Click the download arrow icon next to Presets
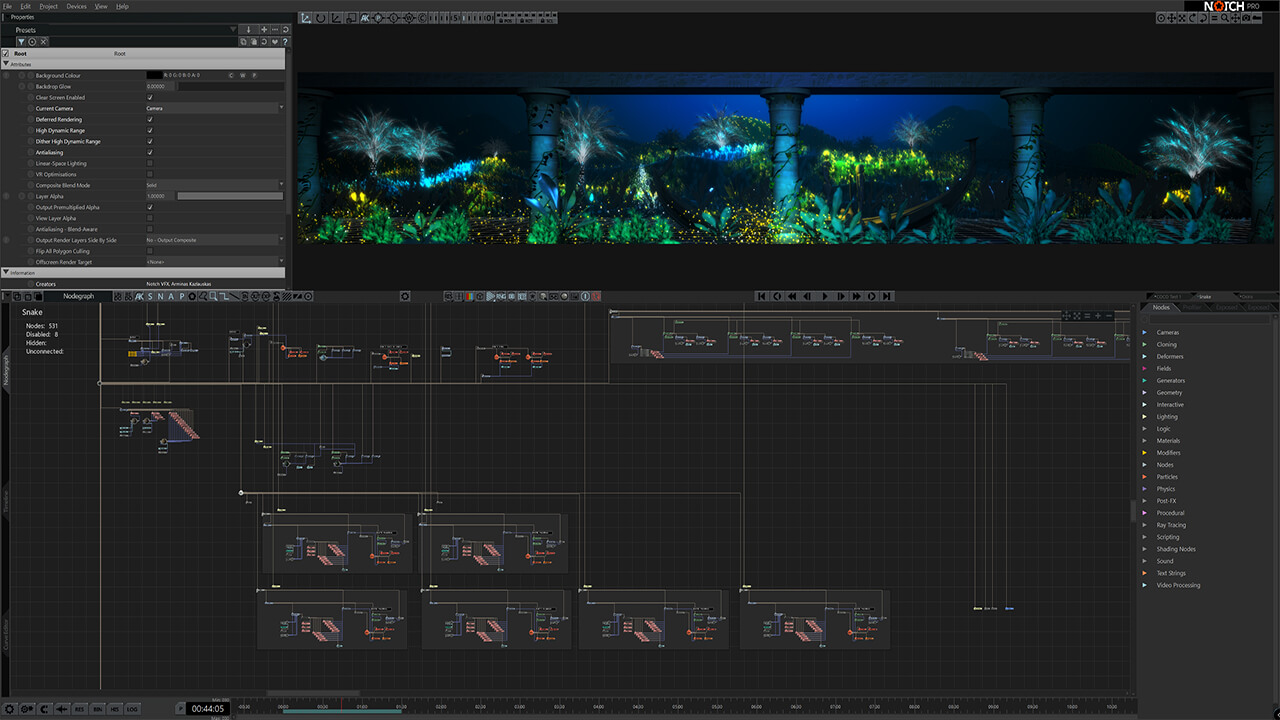Viewport: 1280px width, 720px height. pos(249,30)
